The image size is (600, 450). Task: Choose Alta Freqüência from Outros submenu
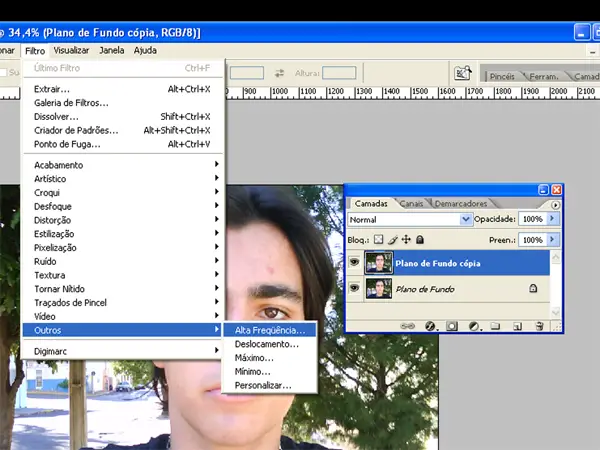pos(270,329)
